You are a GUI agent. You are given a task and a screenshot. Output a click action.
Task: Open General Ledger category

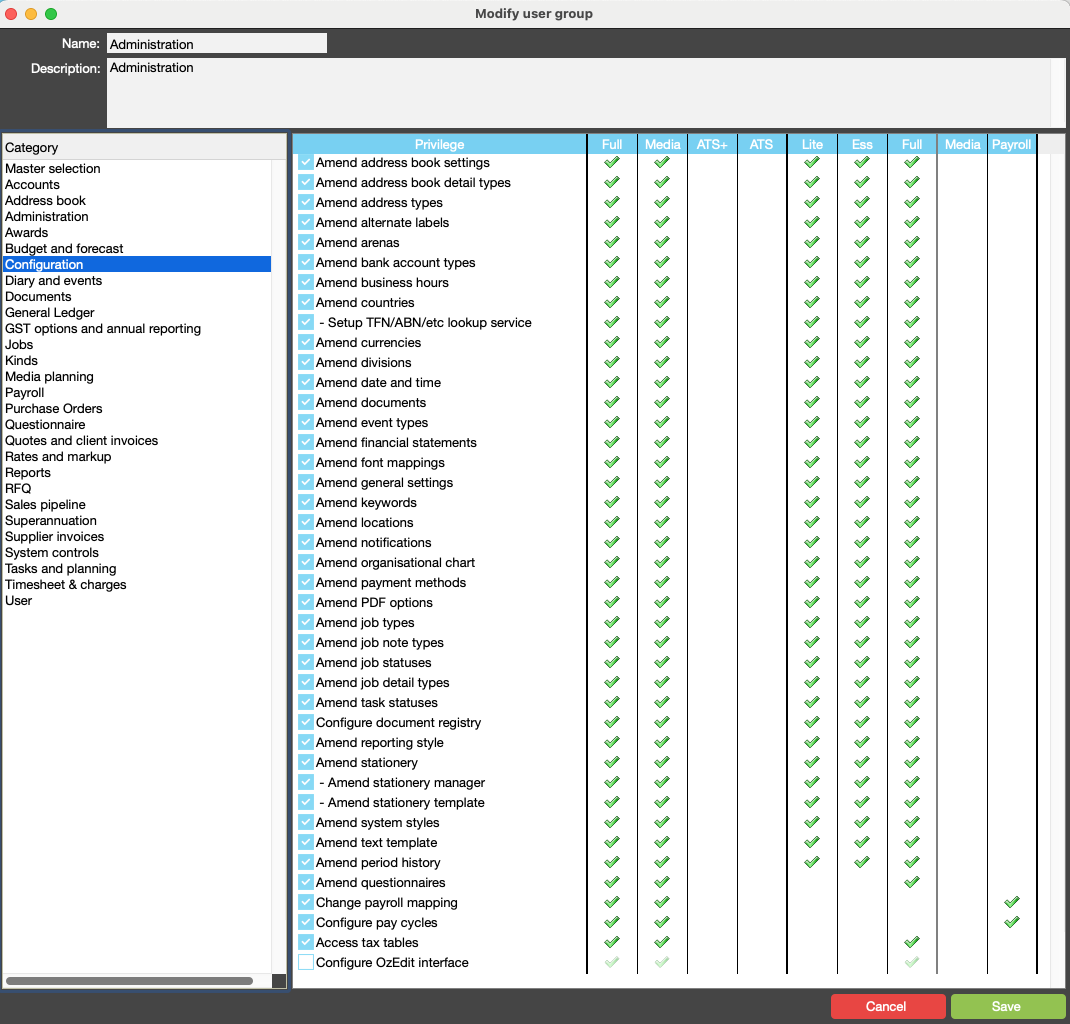pyautogui.click(x=136, y=312)
